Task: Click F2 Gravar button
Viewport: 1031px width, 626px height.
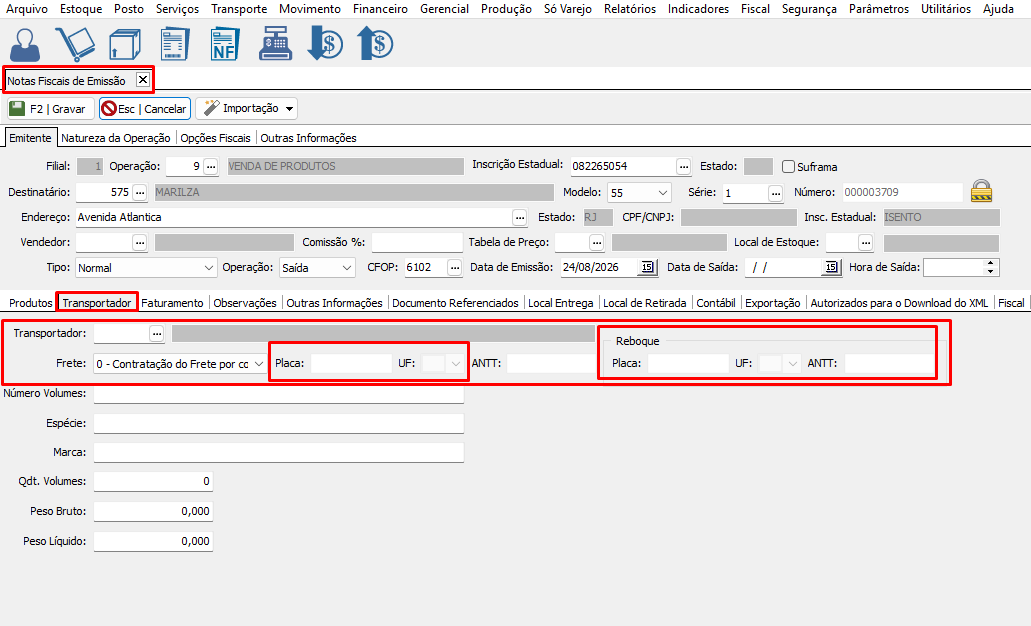Action: (50, 108)
